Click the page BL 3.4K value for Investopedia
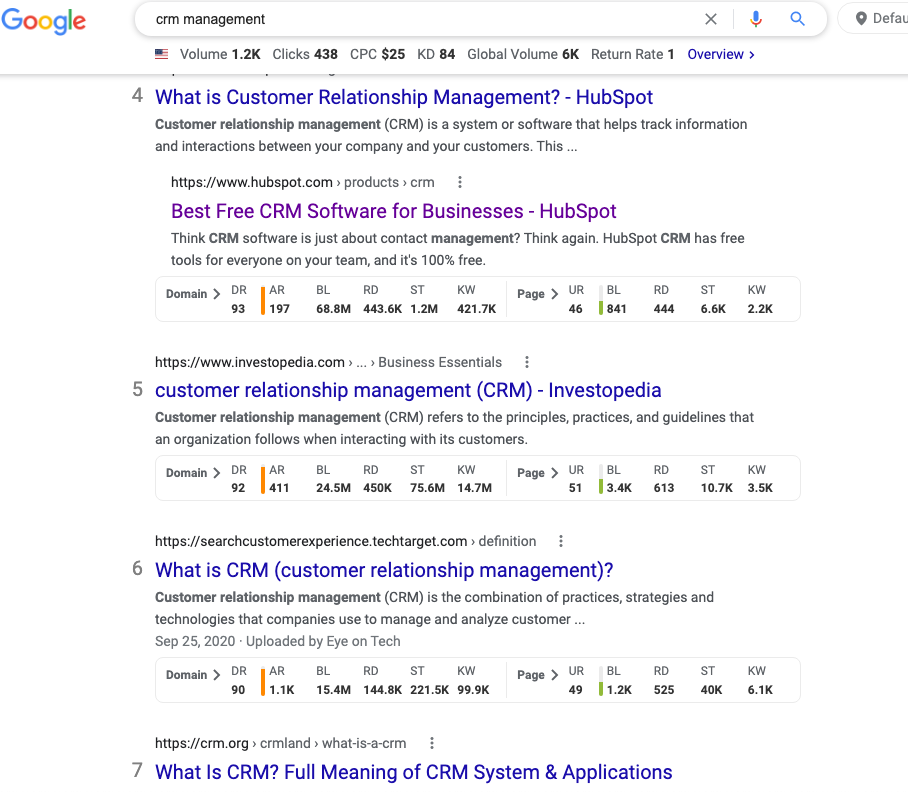 pyautogui.click(x=619, y=488)
